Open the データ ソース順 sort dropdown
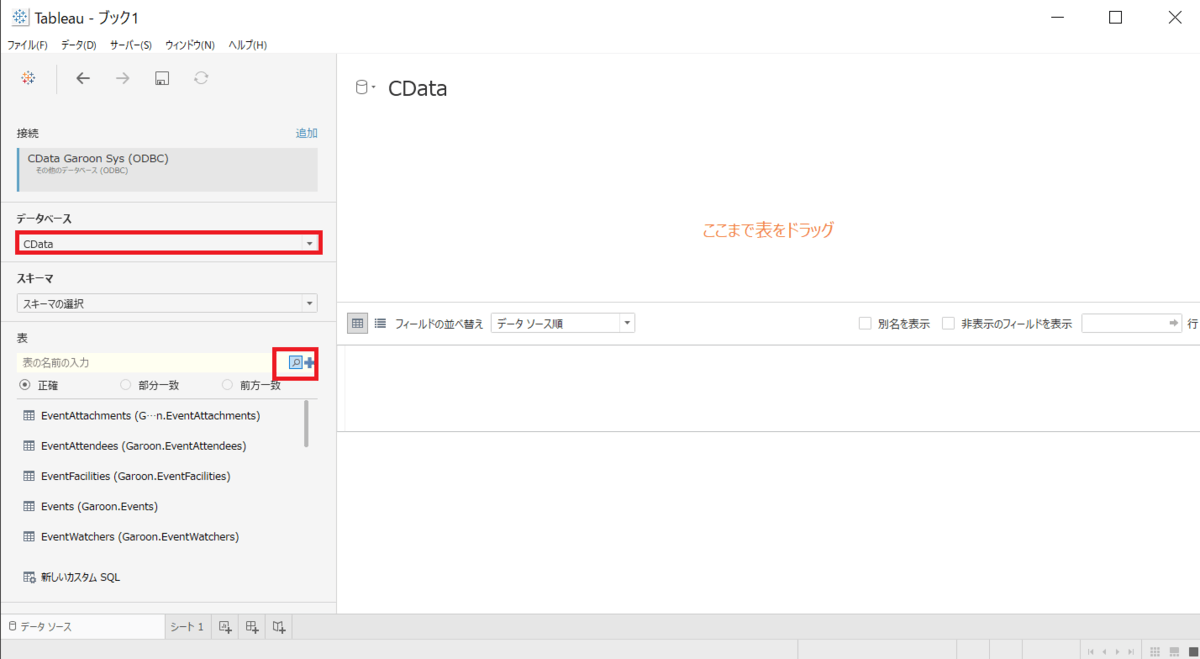1200x659 pixels. [563, 323]
